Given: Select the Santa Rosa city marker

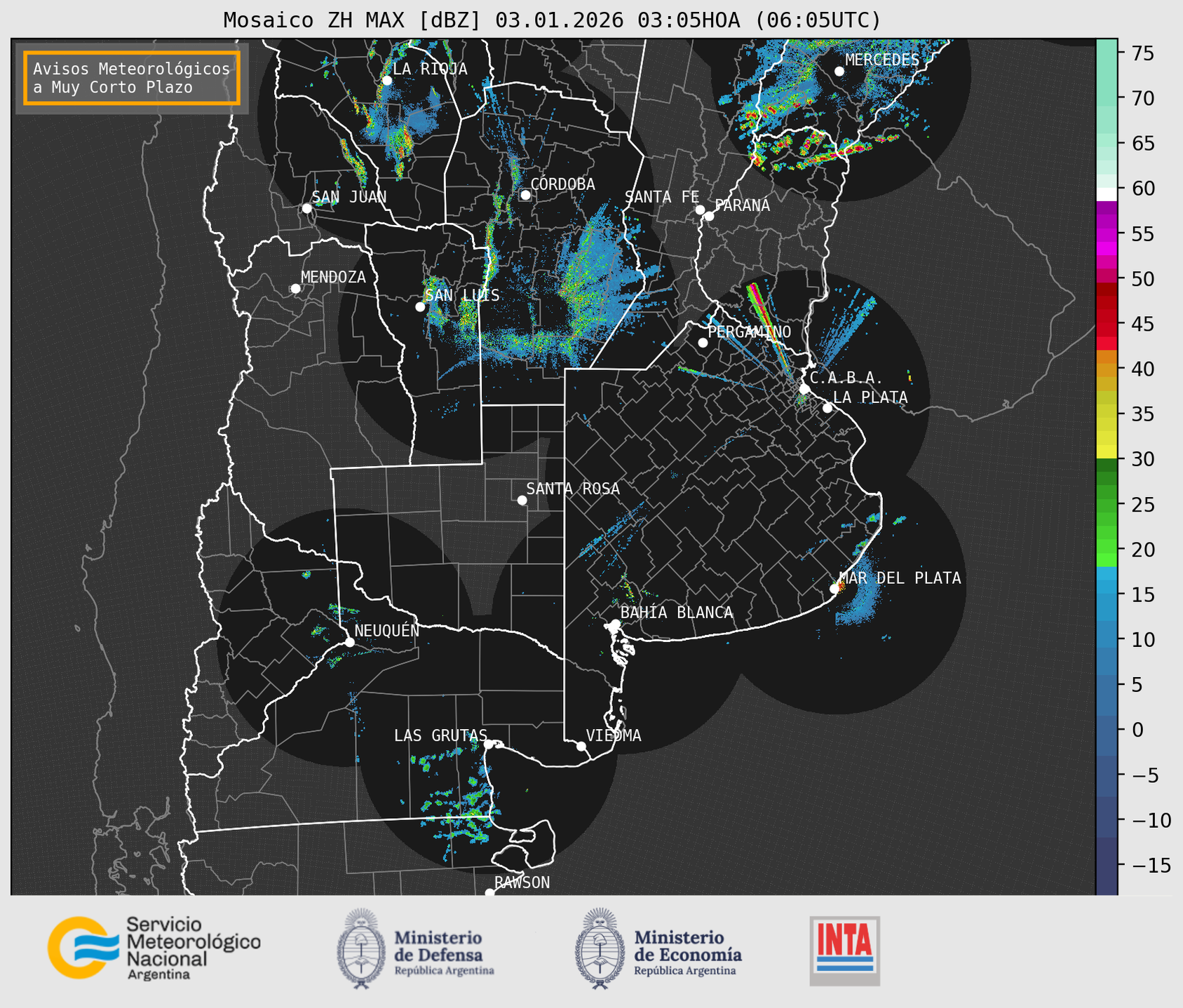Looking at the screenshot, I should coord(522,500).
